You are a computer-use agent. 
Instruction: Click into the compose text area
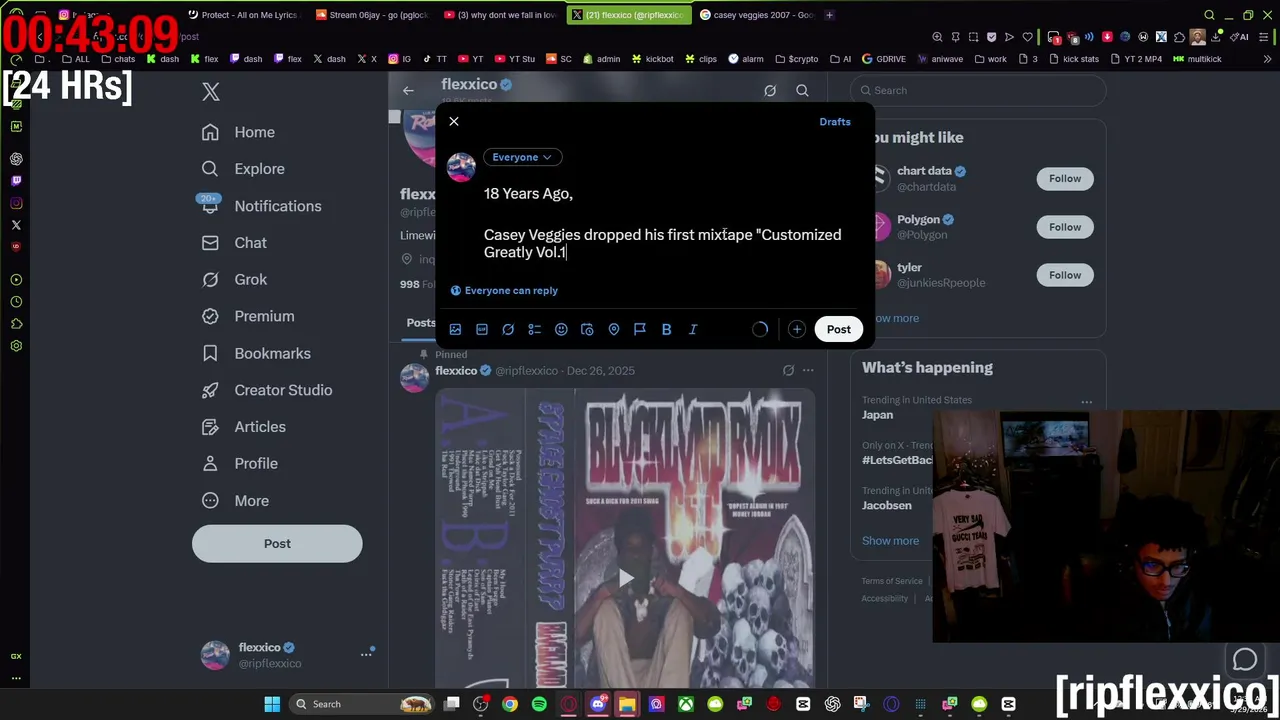pos(664,223)
